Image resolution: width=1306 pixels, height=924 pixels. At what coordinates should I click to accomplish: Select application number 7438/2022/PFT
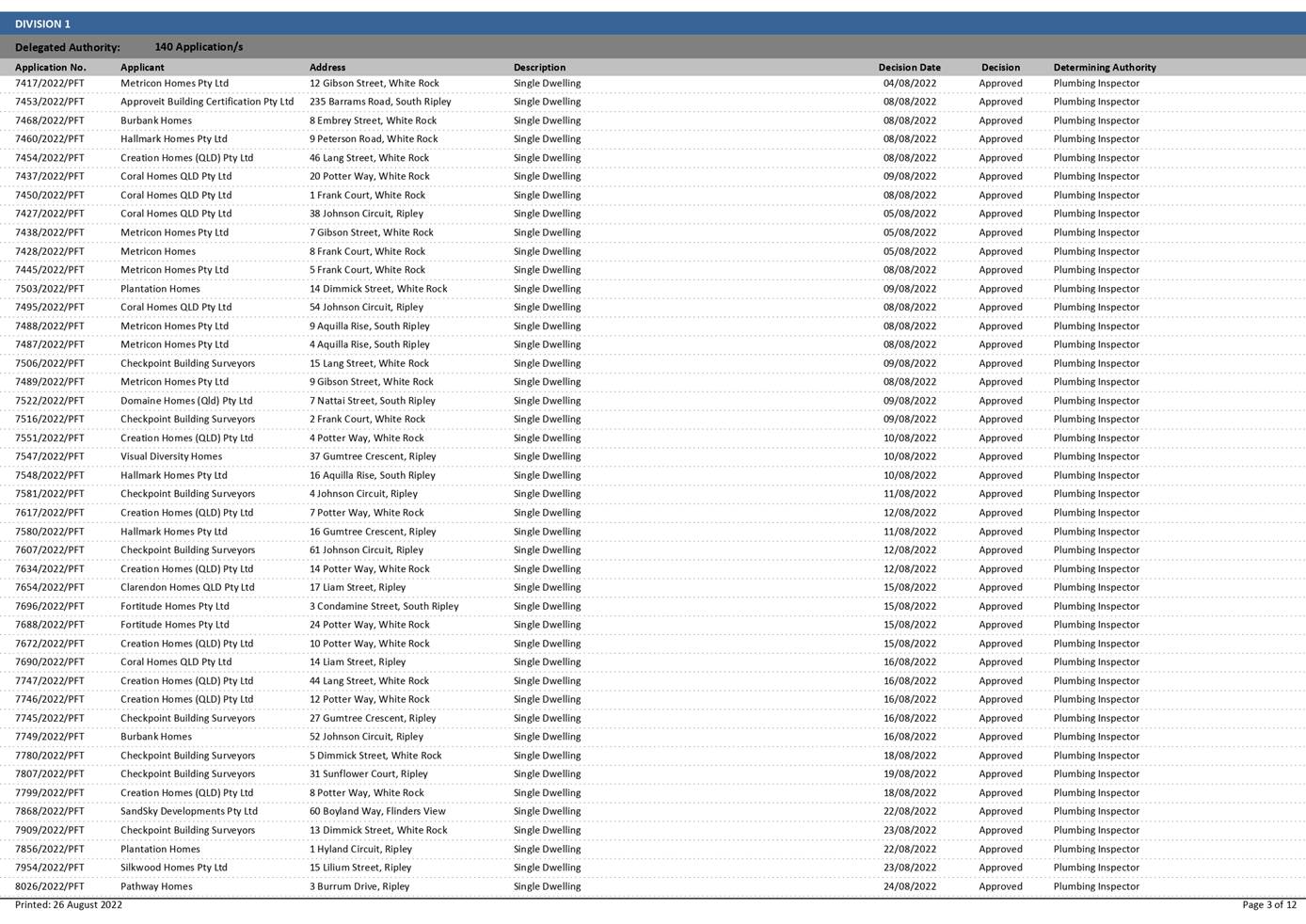(50, 232)
